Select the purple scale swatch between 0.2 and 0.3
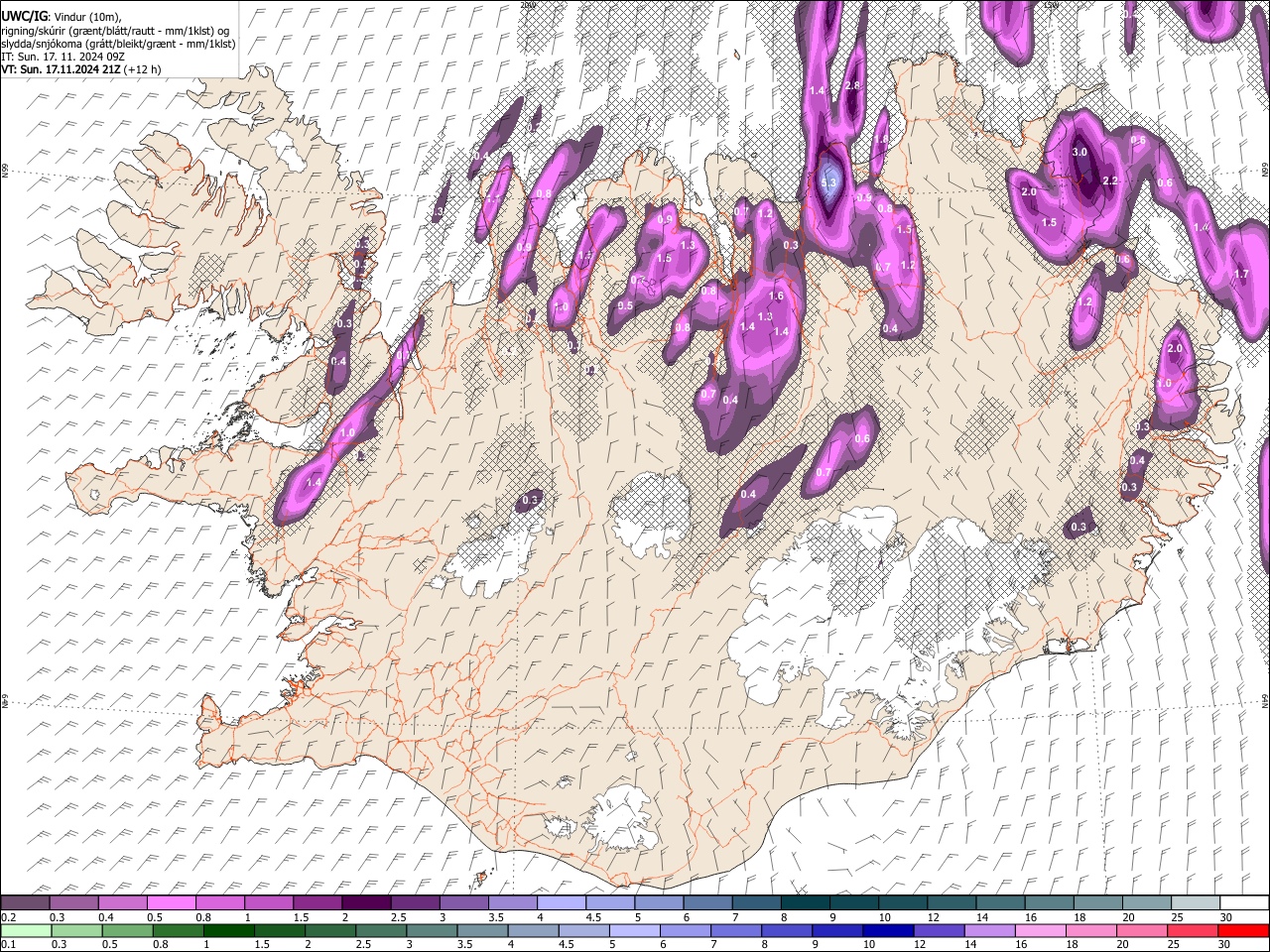Image resolution: width=1270 pixels, height=952 pixels. (25, 903)
